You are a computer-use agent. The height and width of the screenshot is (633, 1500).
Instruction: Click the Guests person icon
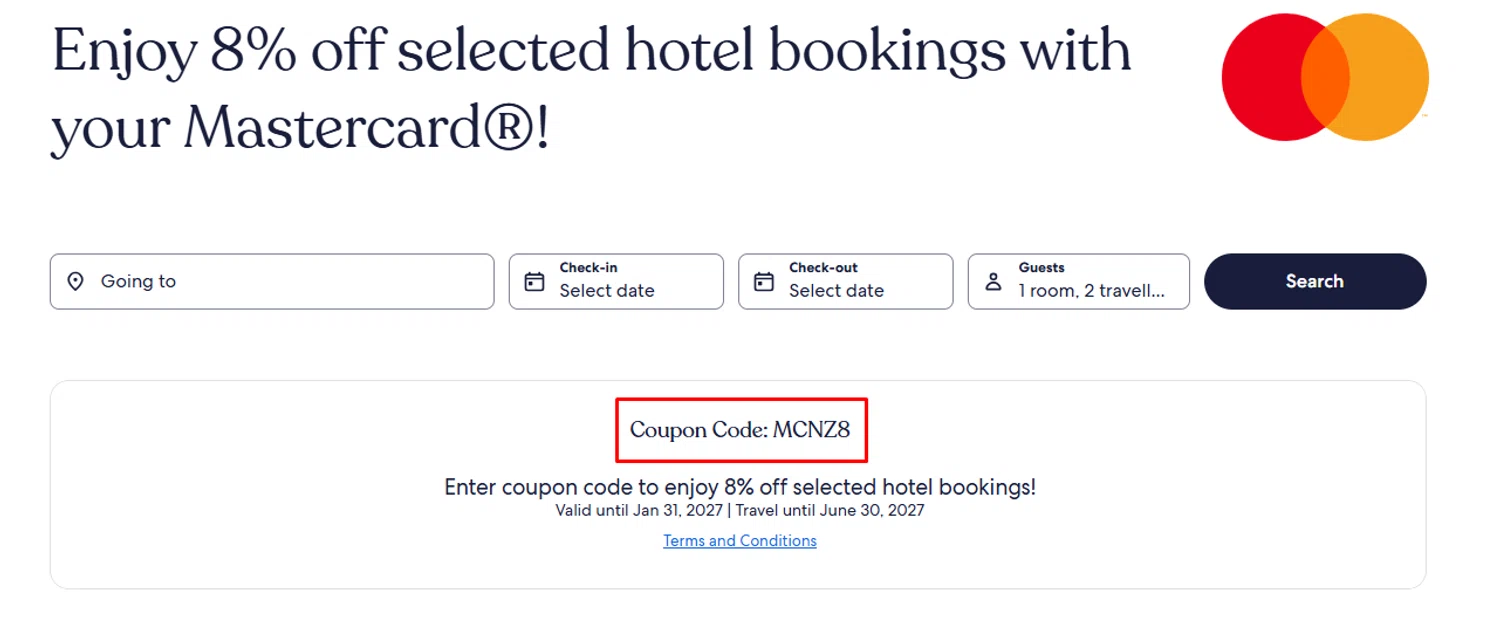click(993, 282)
